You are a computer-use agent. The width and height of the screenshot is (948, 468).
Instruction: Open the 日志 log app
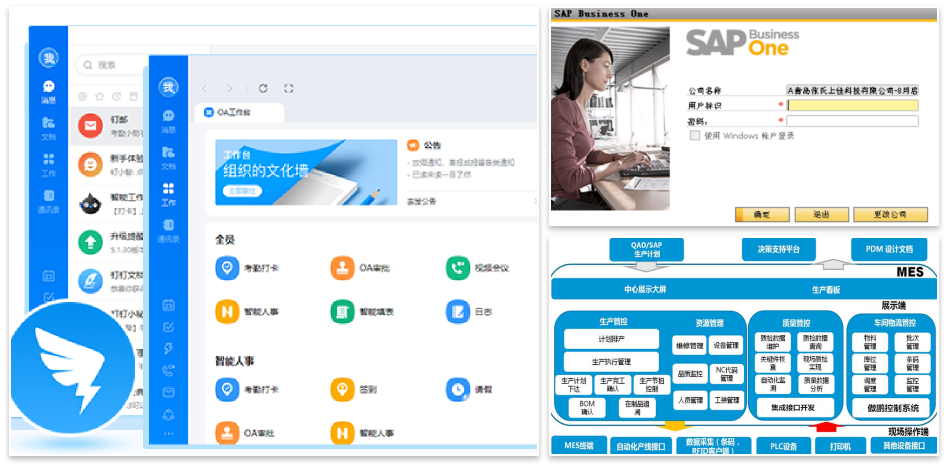click(458, 313)
